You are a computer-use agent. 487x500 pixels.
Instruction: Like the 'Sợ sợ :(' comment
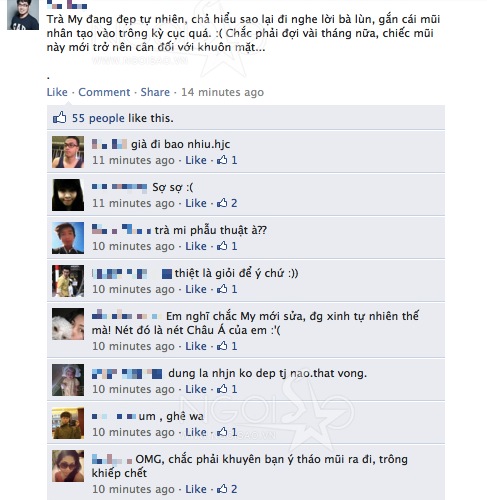tap(196, 203)
